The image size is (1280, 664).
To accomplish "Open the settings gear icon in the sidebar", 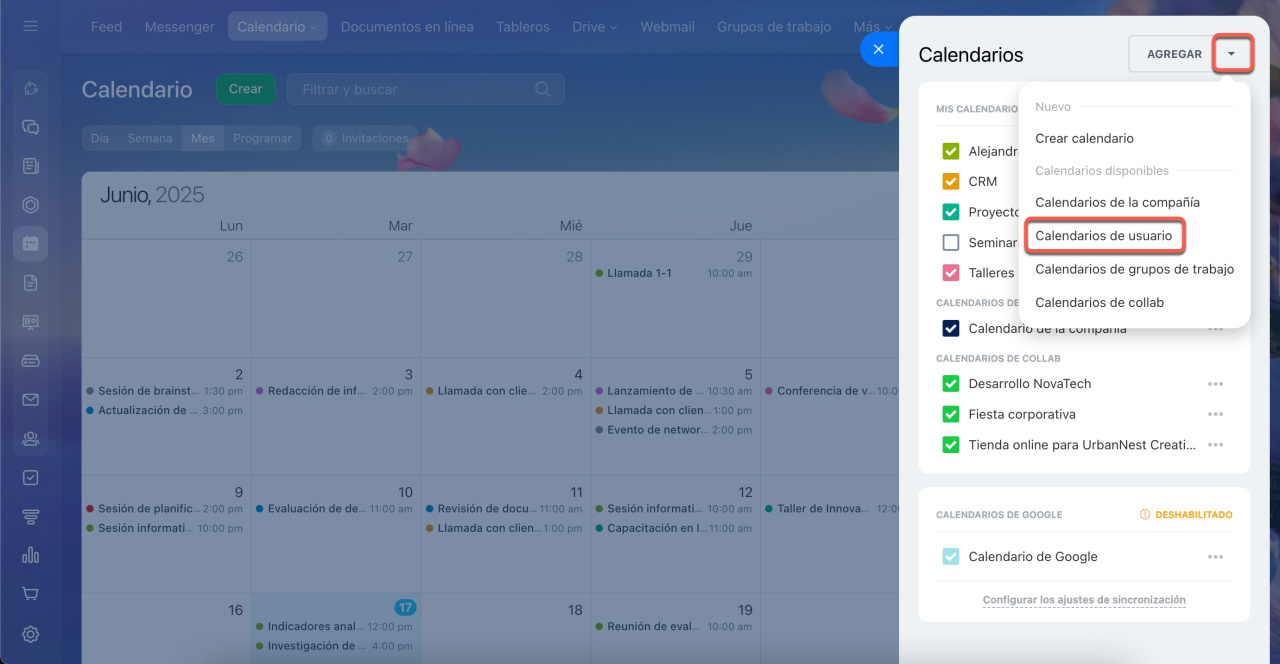I will click(30, 634).
